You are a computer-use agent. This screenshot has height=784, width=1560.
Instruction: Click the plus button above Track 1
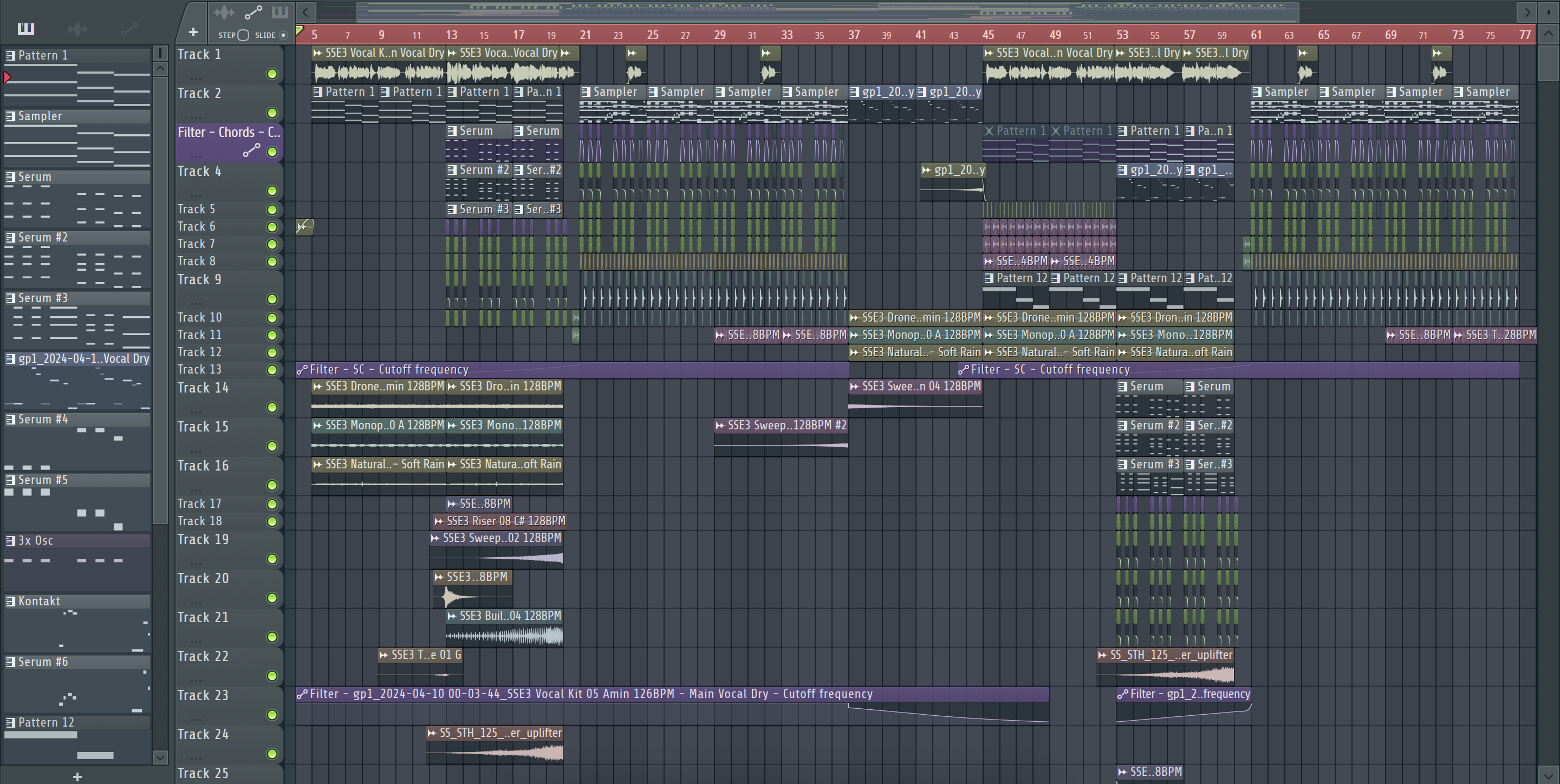tap(193, 32)
